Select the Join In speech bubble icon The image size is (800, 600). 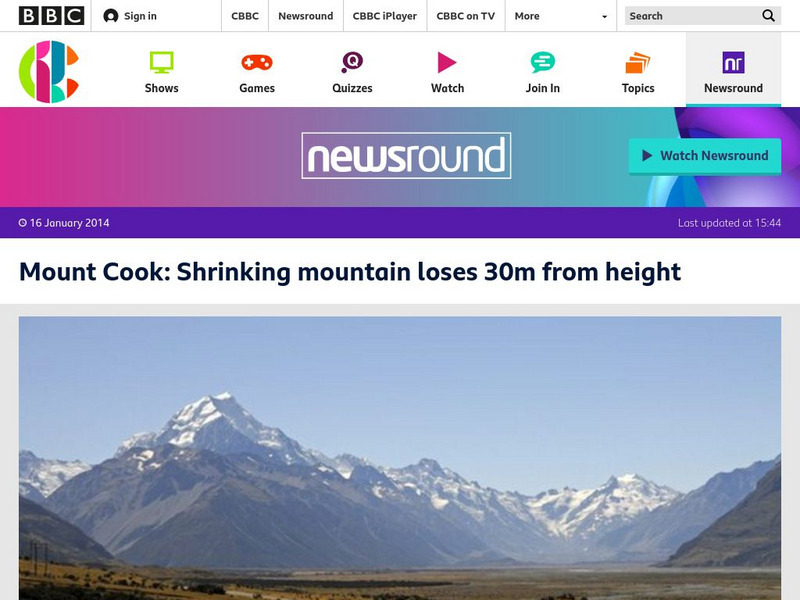click(542, 63)
